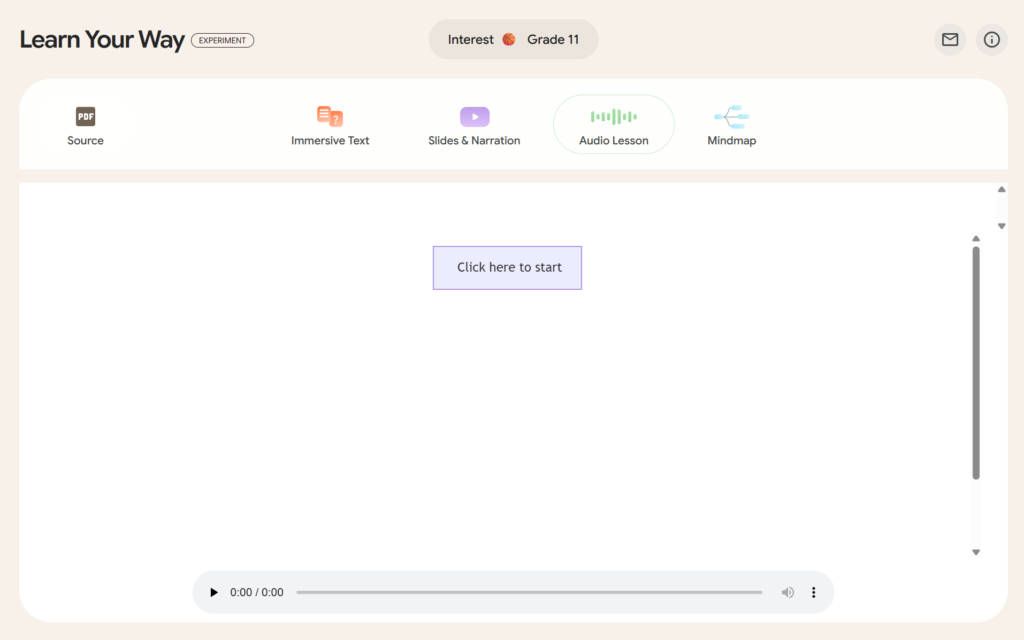Mute the audio using speaker icon
This screenshot has width=1024, height=640.
click(787, 592)
